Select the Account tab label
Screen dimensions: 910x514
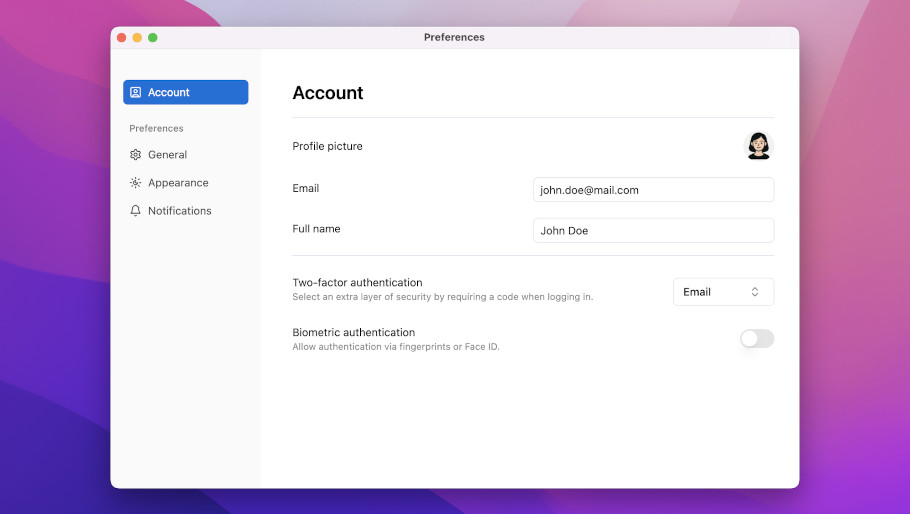coord(169,92)
